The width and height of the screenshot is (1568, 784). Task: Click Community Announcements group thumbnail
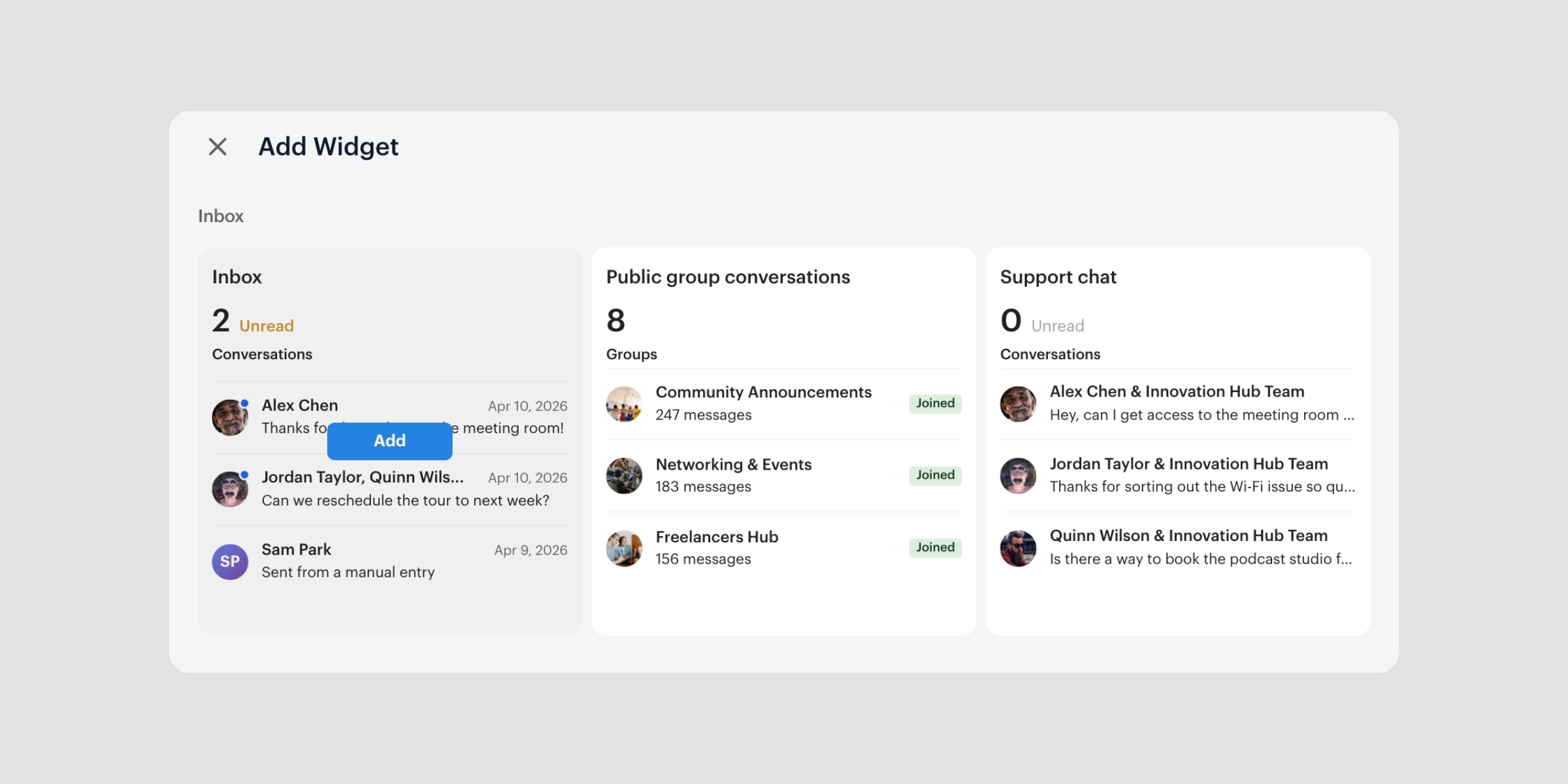click(x=624, y=404)
